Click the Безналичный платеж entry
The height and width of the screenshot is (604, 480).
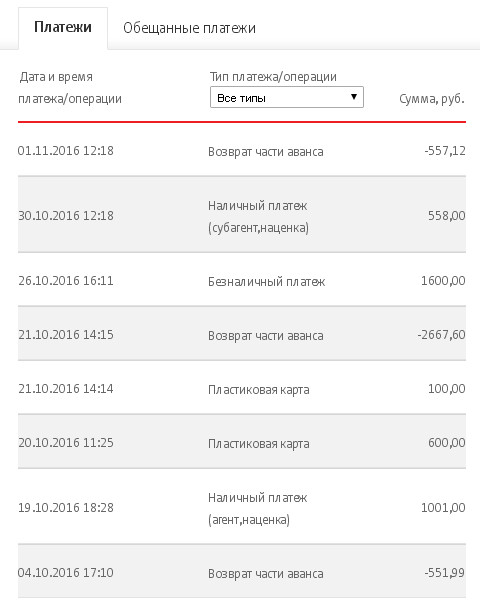[267, 282]
